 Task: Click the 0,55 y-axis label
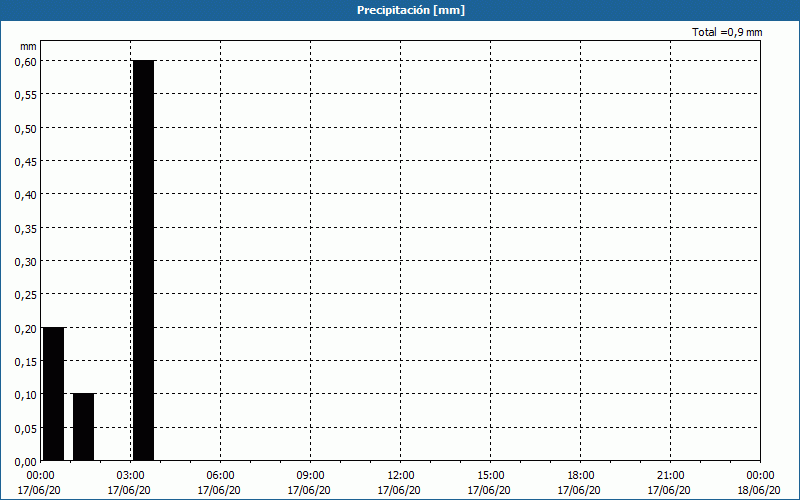coord(26,95)
